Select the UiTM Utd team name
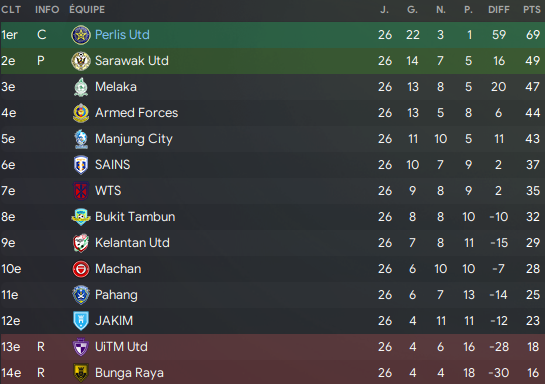The width and height of the screenshot is (545, 384). (121, 347)
